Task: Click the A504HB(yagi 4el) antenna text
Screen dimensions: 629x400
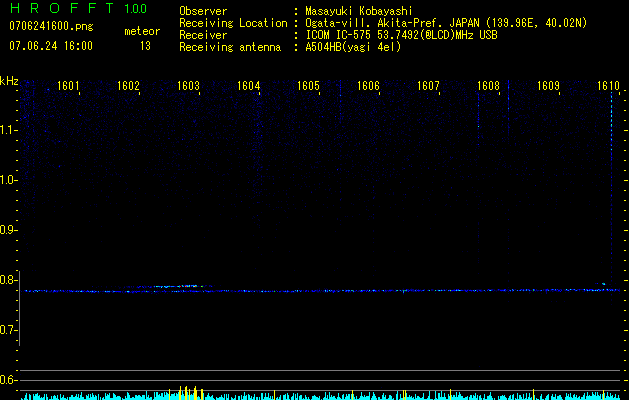Action: (x=353, y=47)
